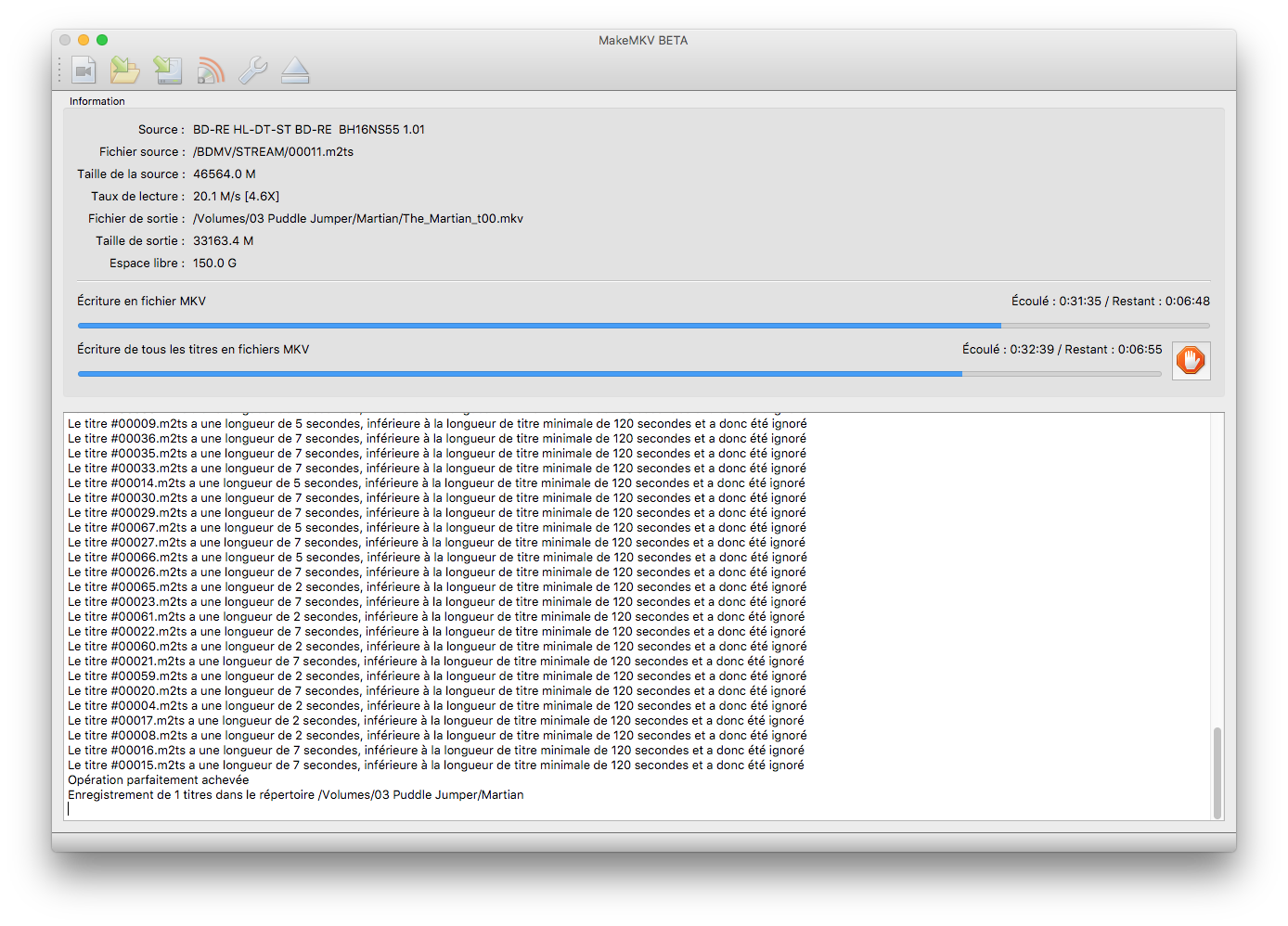Viewport: 1288px width, 926px height.
Task: Click the Eject disc icon
Action: 295,71
